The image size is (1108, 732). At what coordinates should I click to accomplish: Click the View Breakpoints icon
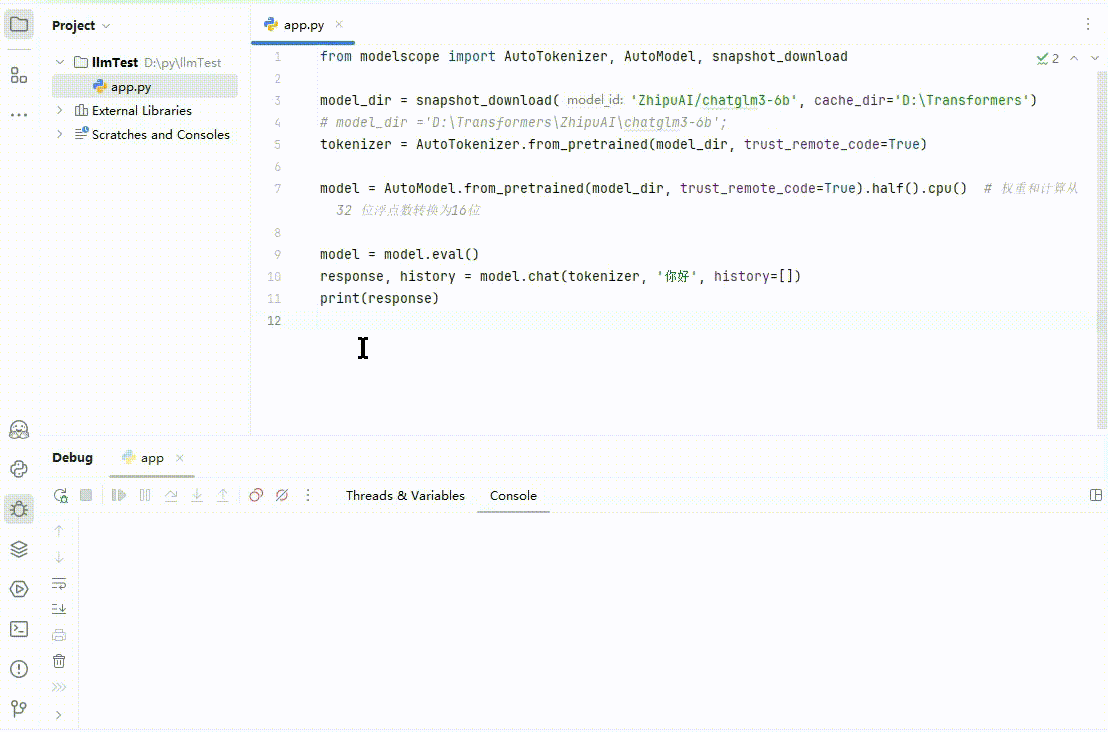[256, 495]
